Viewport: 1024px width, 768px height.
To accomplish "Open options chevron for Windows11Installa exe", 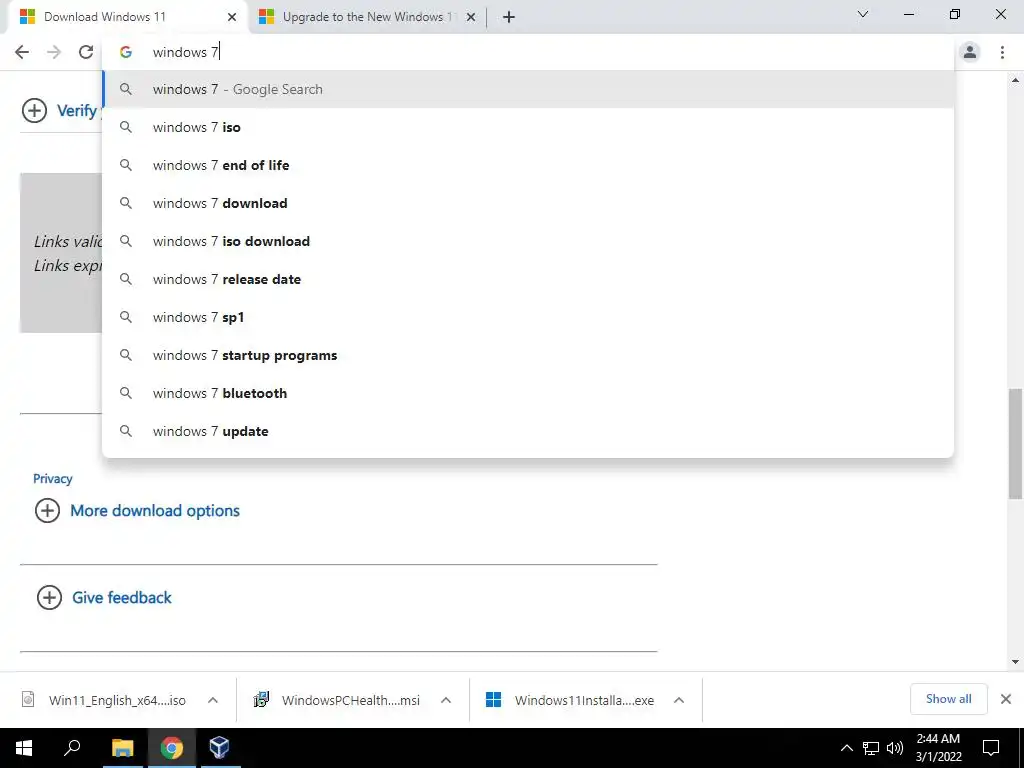I will (x=679, y=700).
